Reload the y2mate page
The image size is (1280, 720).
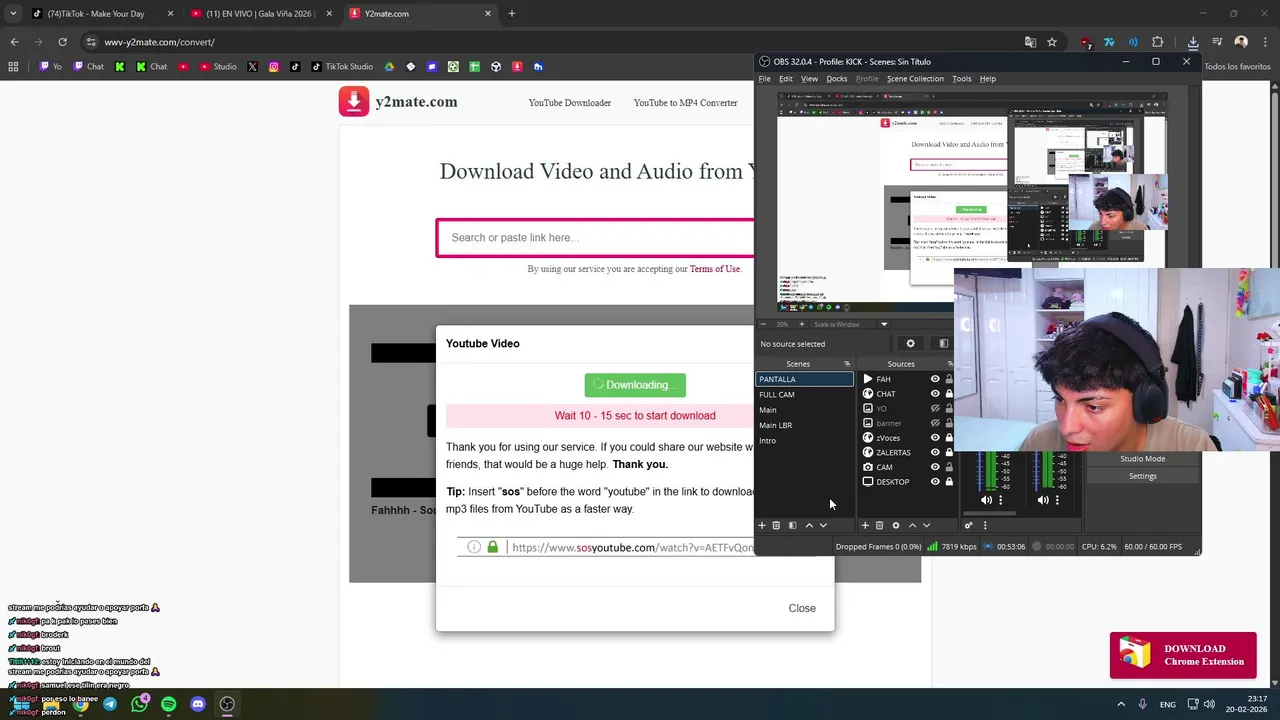click(x=62, y=42)
